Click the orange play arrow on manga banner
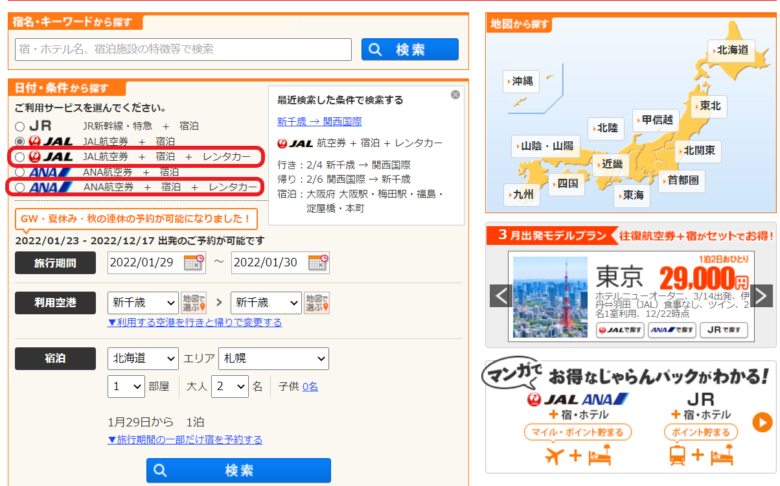 coord(762,423)
